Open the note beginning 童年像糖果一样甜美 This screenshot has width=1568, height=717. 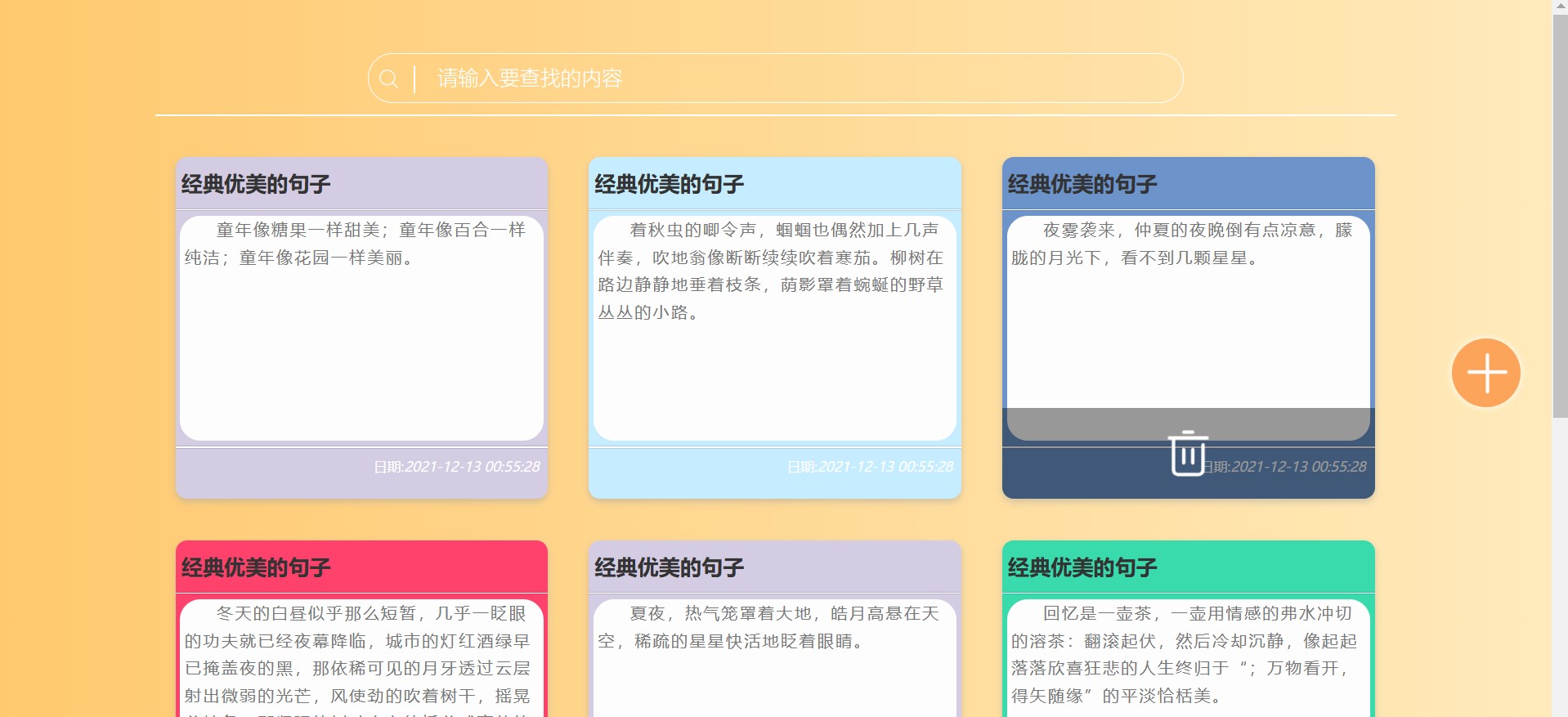pyautogui.click(x=361, y=328)
